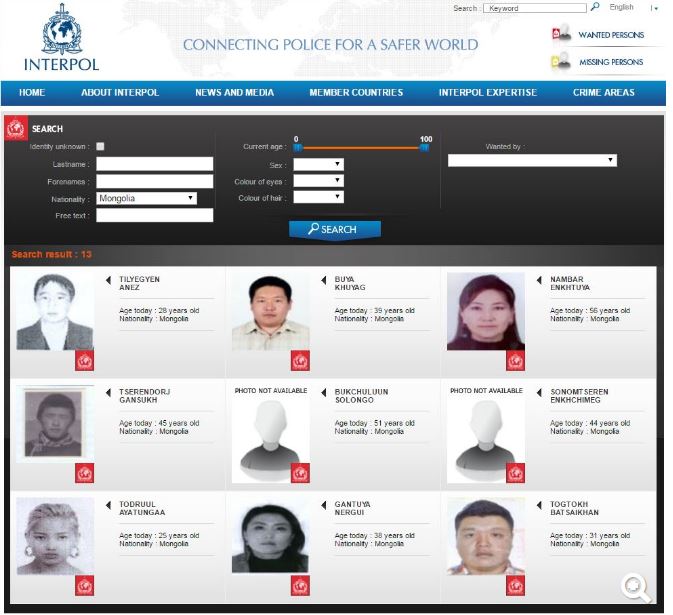The image size is (673, 615).
Task: Click red notice badge for Nambar Enkhtuya
Action: 515,361
